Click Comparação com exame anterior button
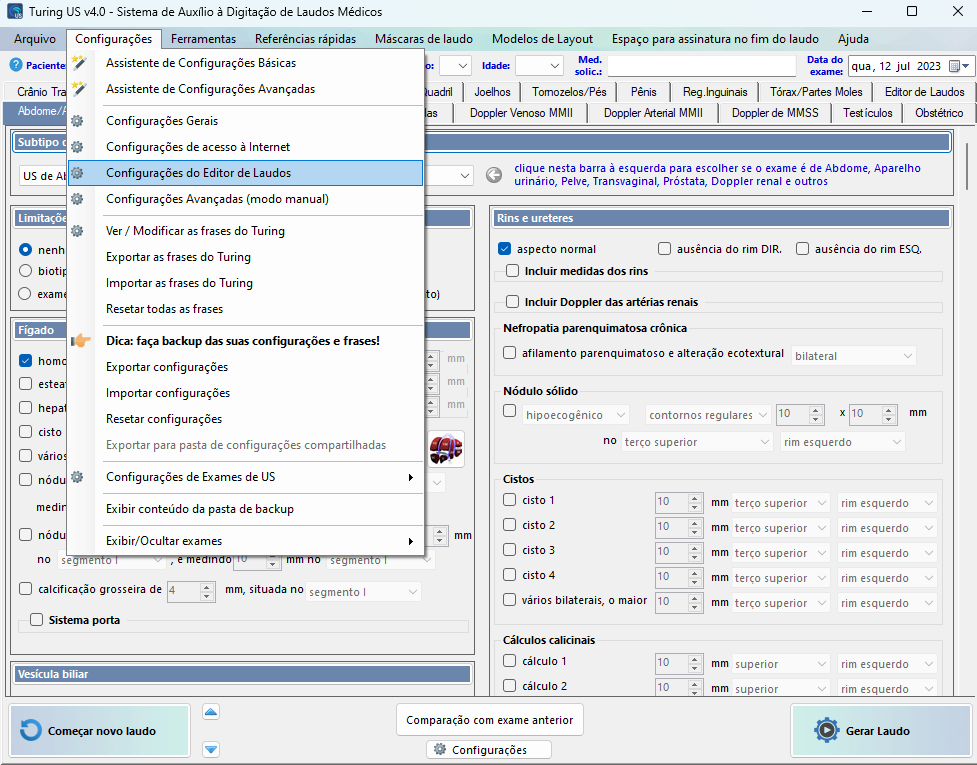This screenshot has width=977, height=765. pyautogui.click(x=490, y=720)
